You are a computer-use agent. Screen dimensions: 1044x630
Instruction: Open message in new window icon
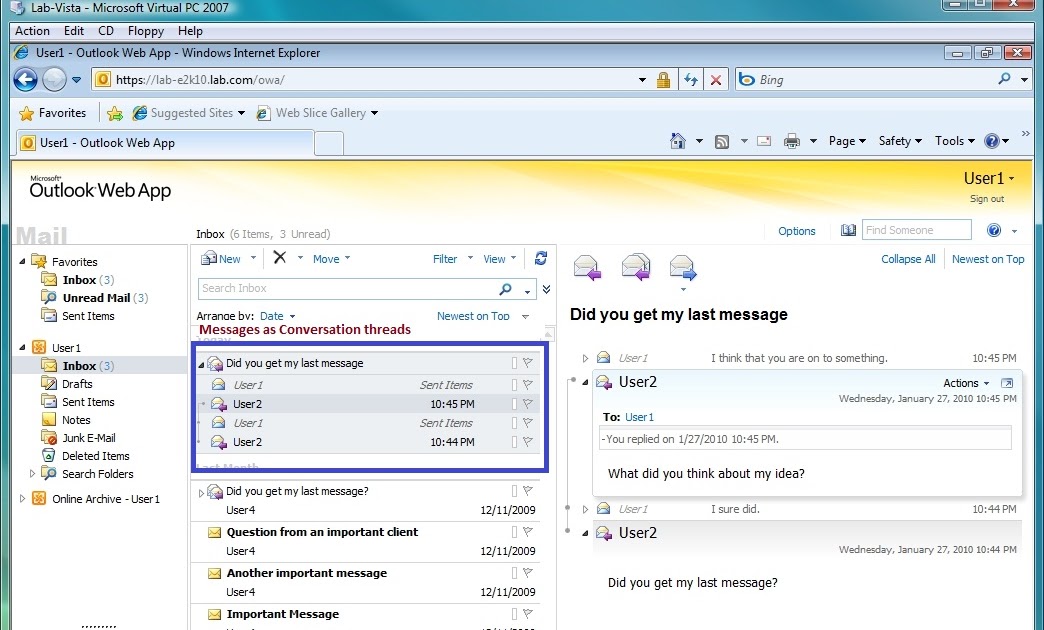click(x=1007, y=383)
